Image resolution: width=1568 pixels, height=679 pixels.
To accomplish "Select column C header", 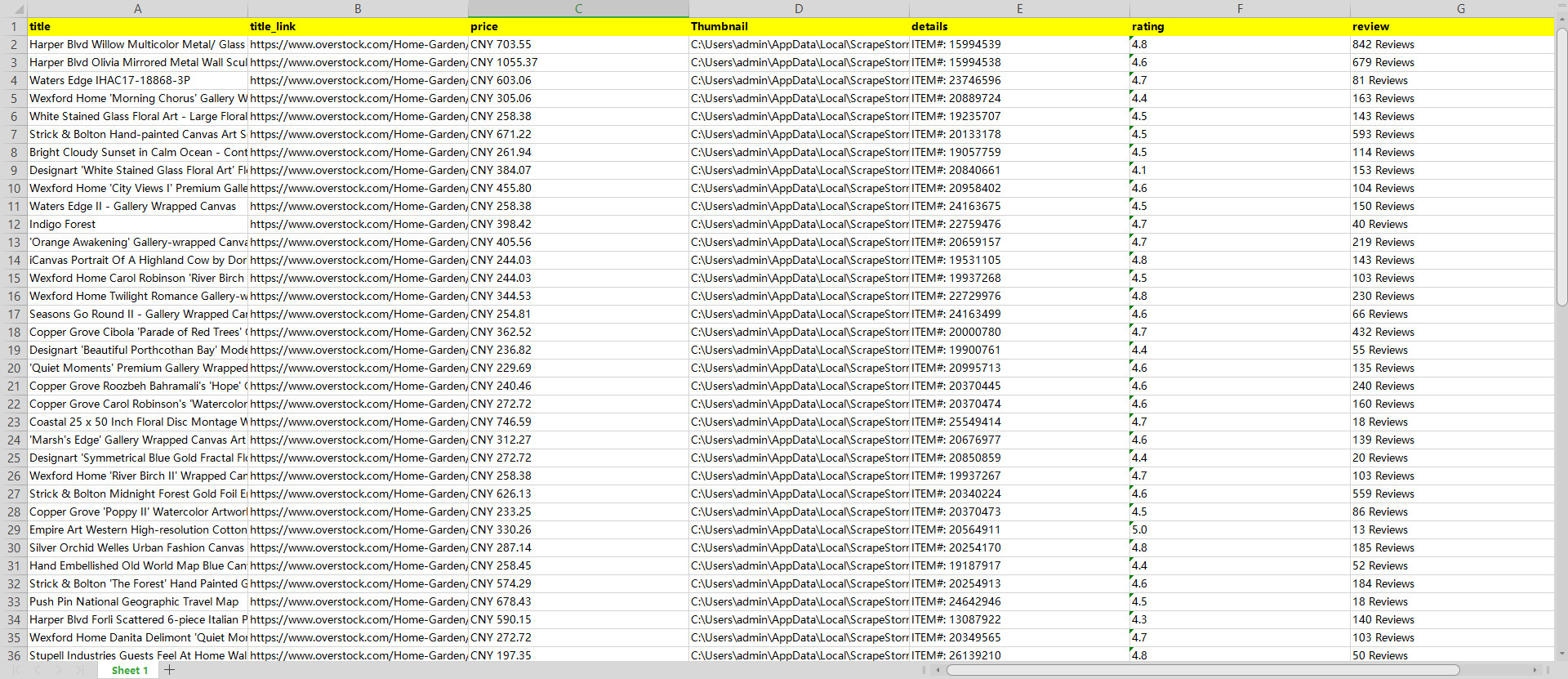I will click(x=578, y=9).
